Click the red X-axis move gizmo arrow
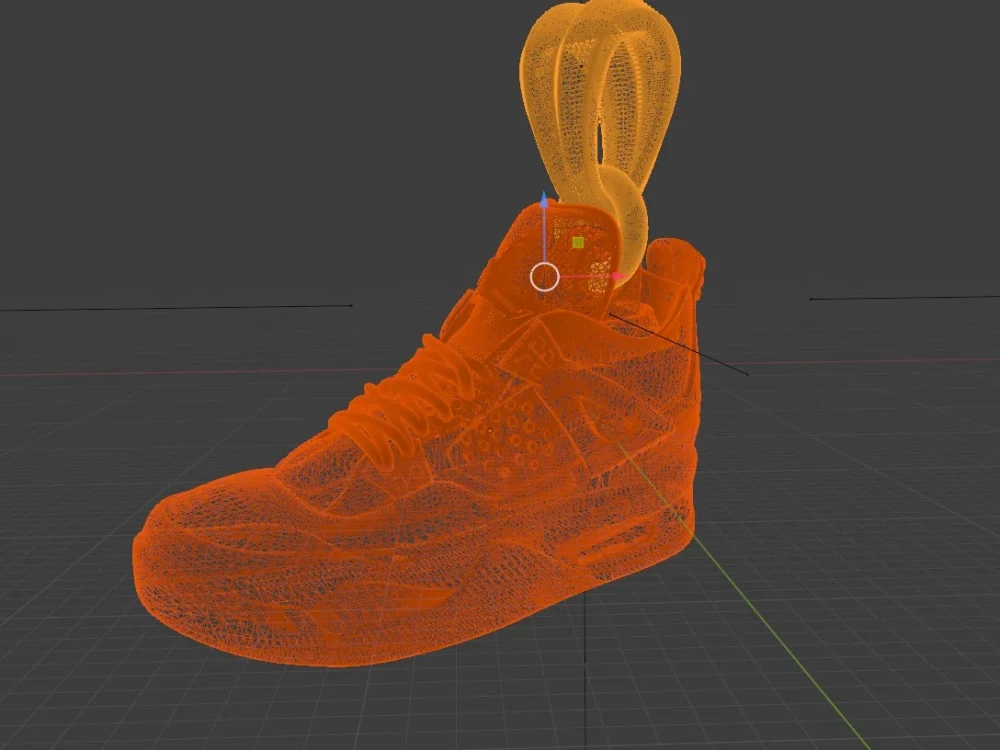 [x=619, y=276]
